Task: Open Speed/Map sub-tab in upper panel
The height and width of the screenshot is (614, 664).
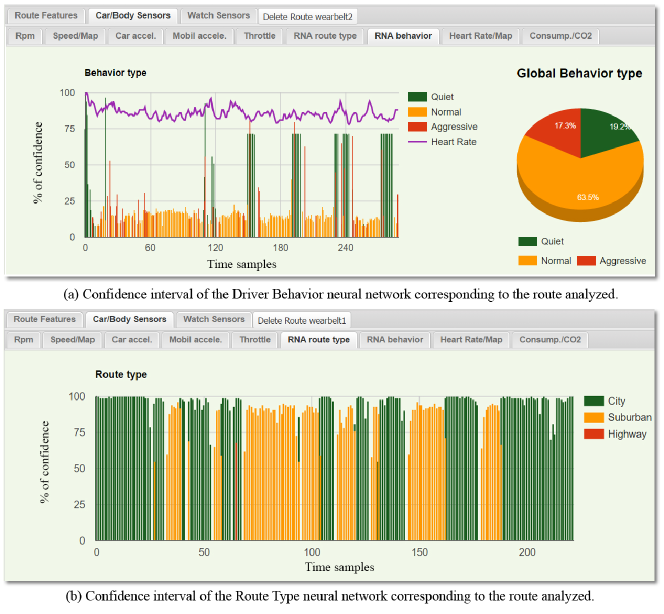Action: click(75, 36)
